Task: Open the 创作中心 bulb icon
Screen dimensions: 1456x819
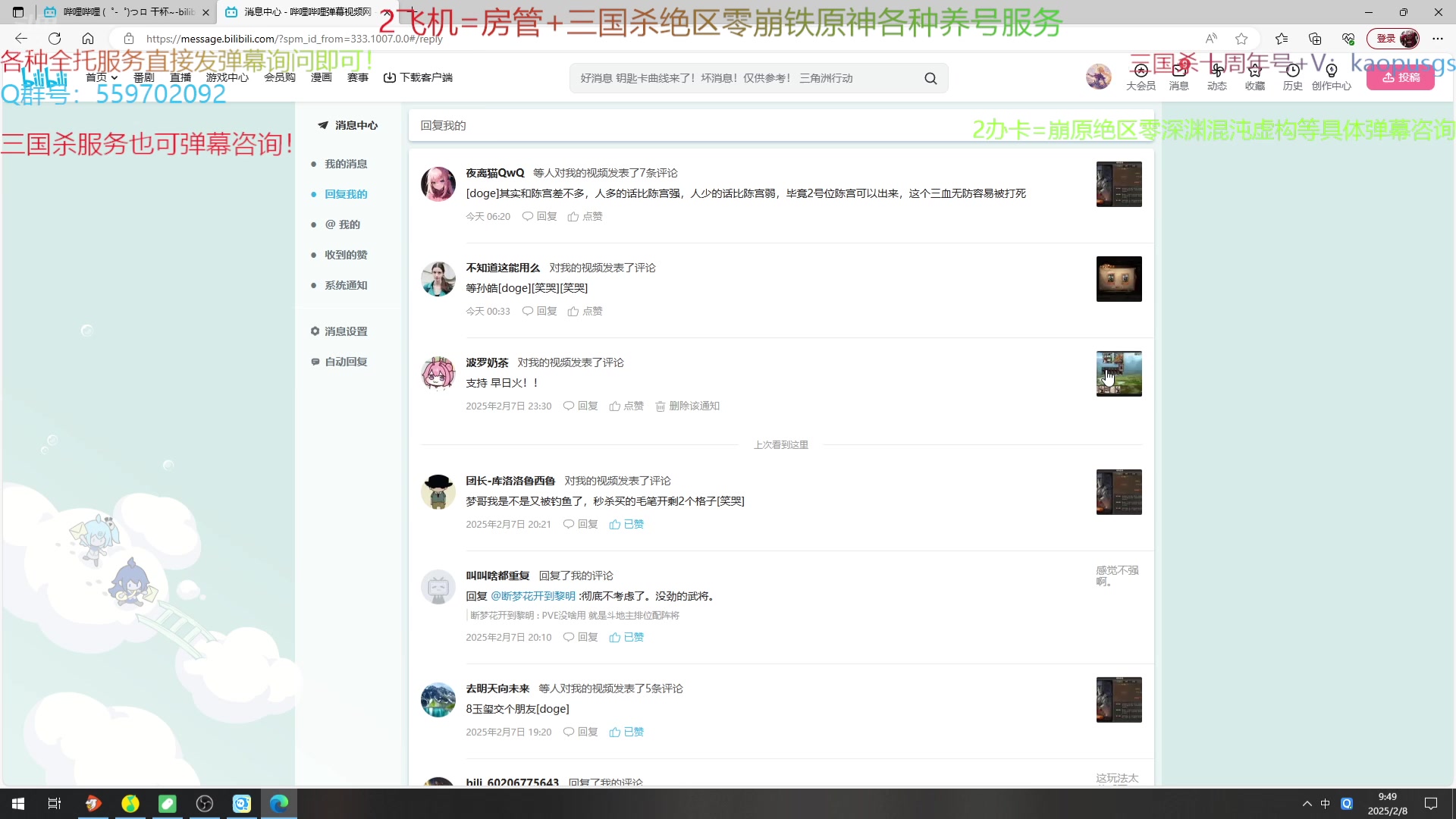Action: tap(1332, 77)
